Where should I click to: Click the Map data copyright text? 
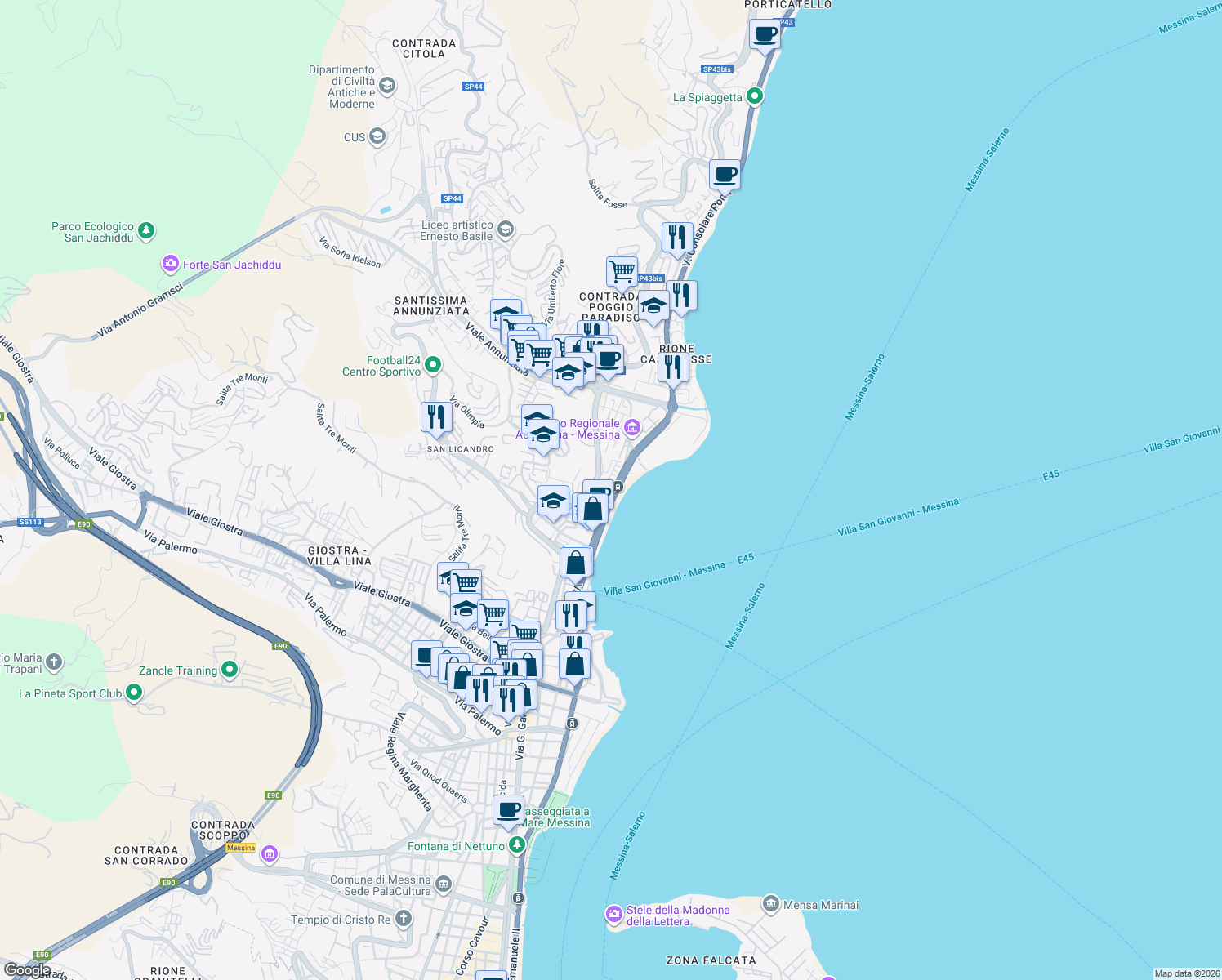coord(1183,973)
